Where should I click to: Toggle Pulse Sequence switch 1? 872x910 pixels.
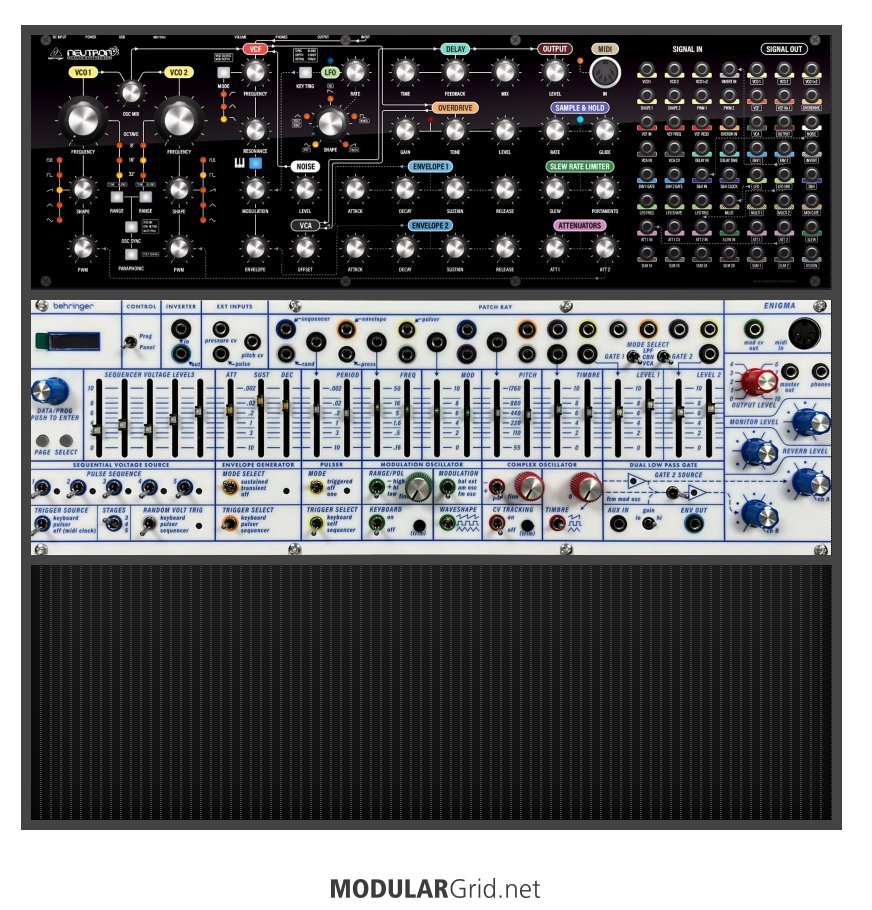41,489
